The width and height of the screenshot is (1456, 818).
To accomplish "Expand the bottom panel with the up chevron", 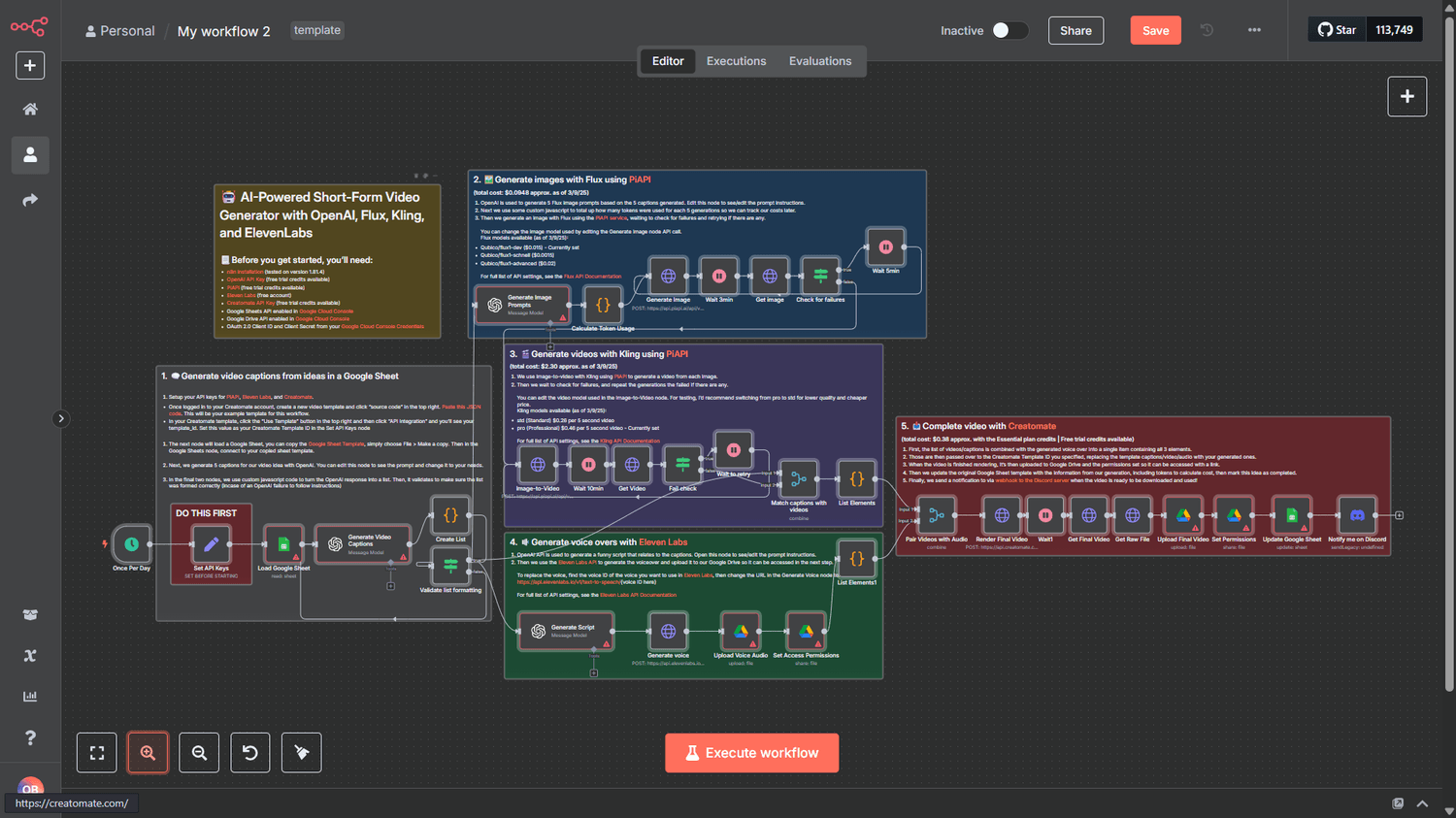I will tap(1422, 803).
